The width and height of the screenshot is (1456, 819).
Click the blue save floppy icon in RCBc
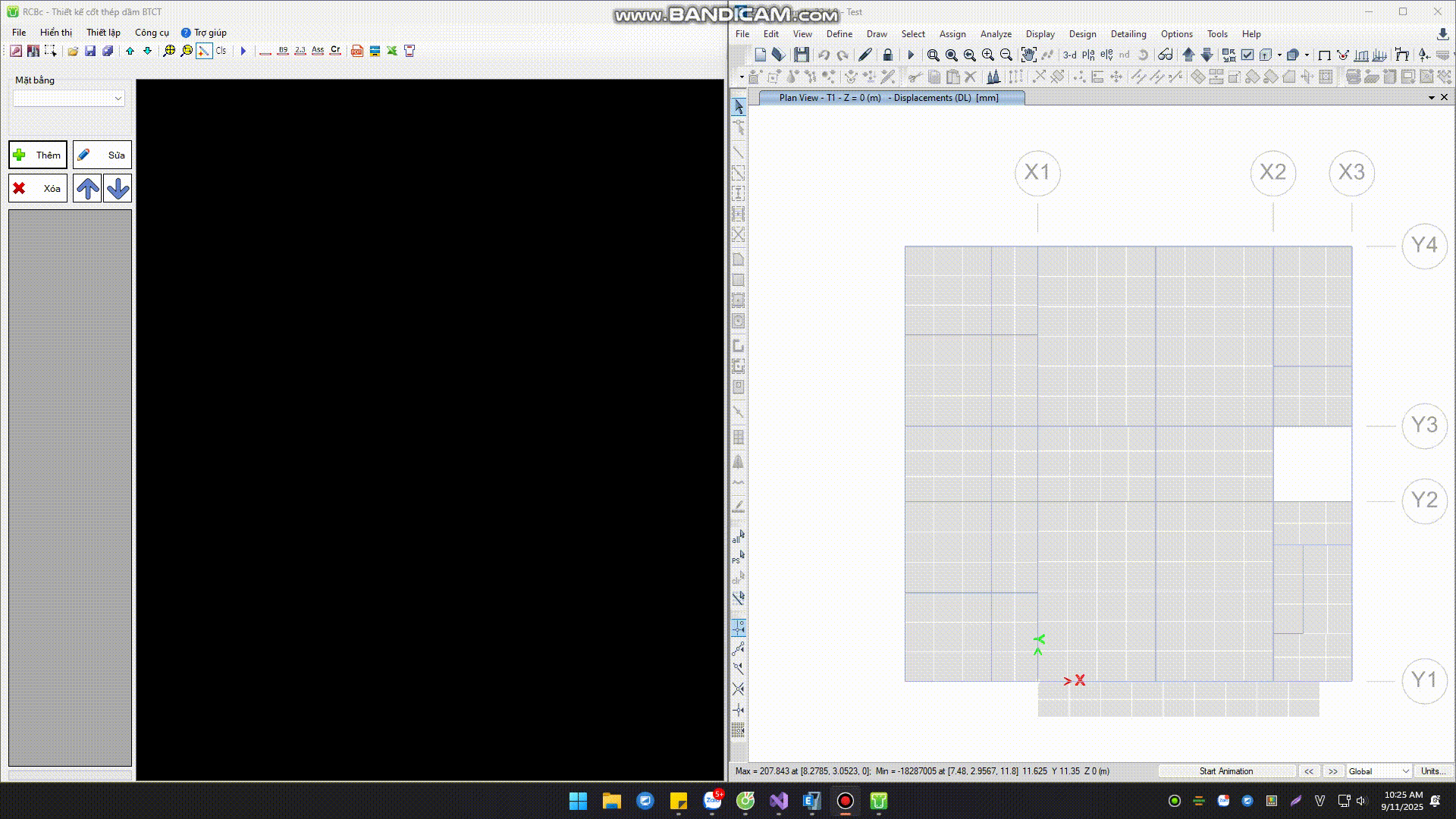coord(90,51)
